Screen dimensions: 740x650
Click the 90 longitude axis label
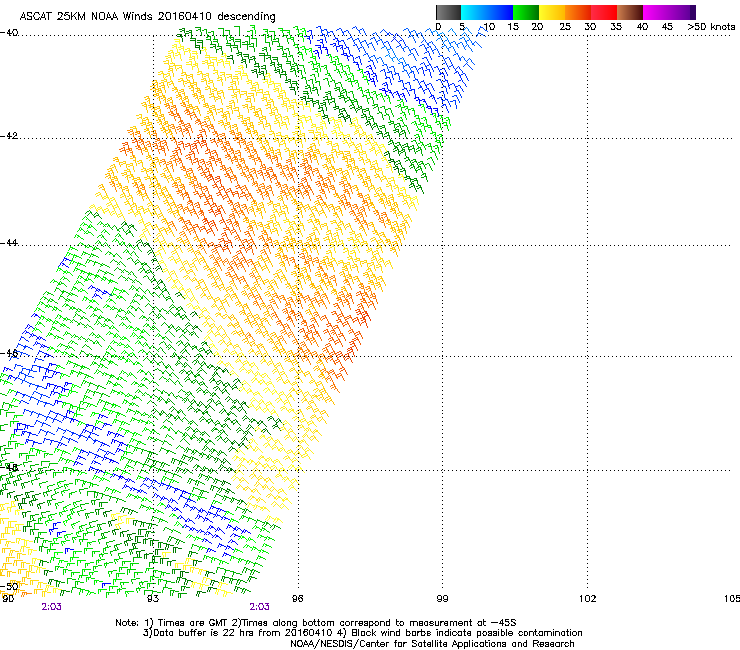pyautogui.click(x=8, y=599)
